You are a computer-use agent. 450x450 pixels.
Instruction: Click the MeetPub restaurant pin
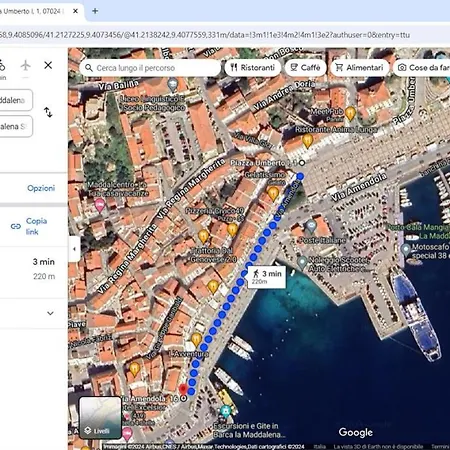click(350, 113)
